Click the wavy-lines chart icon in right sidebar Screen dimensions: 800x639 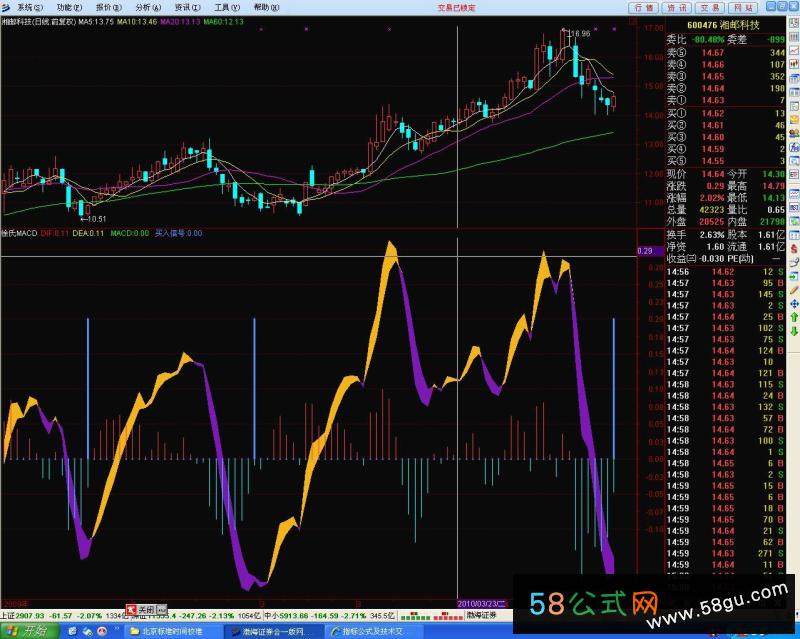tap(794, 194)
